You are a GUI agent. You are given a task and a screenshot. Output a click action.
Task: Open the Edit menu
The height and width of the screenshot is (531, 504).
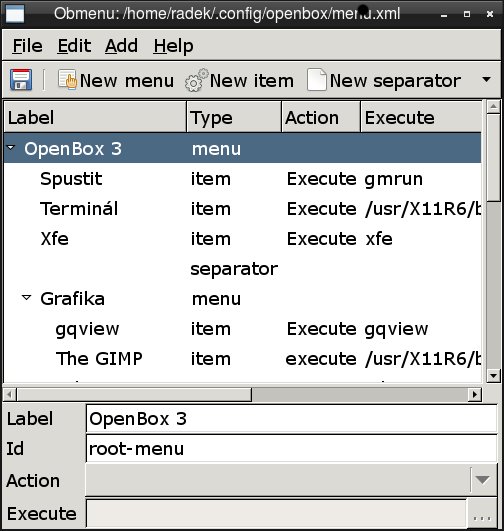(74, 46)
